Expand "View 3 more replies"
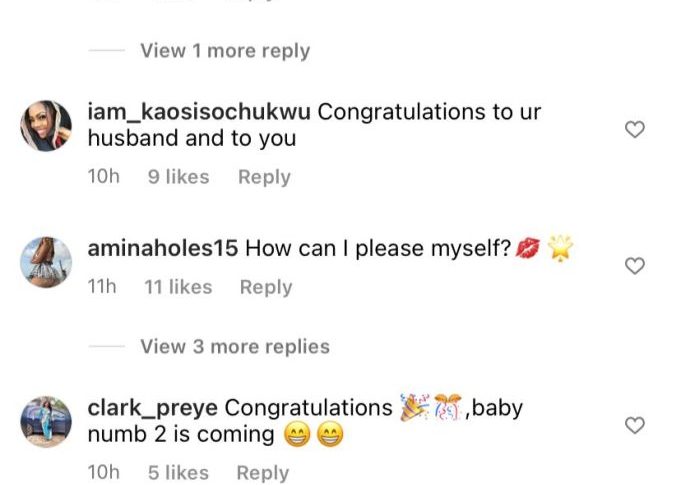Screen dimensions: 681x485 tap(234, 347)
